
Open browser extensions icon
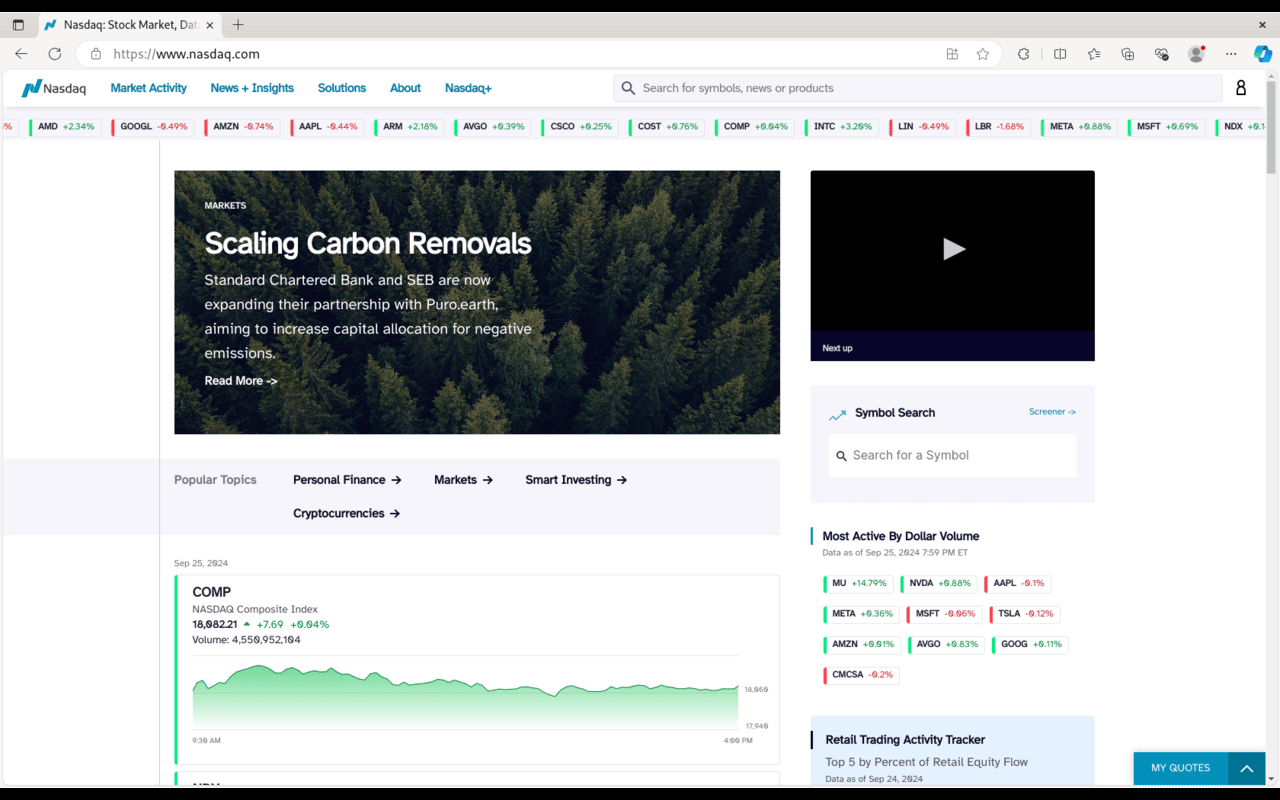point(1023,54)
